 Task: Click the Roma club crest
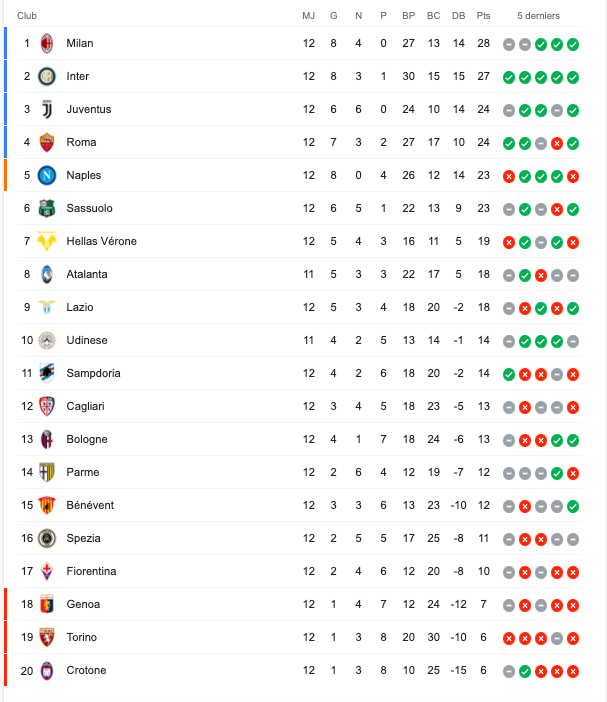click(47, 142)
